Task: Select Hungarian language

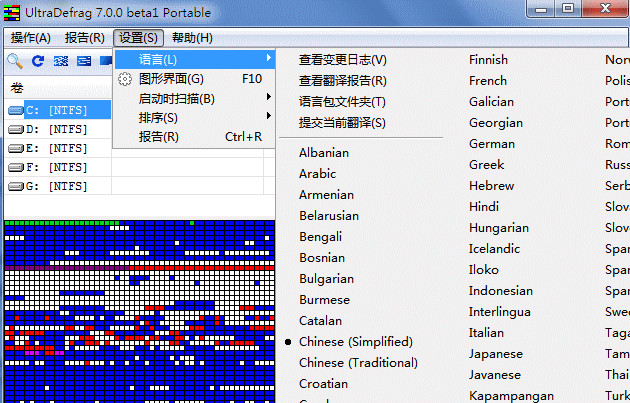Action: [x=499, y=228]
